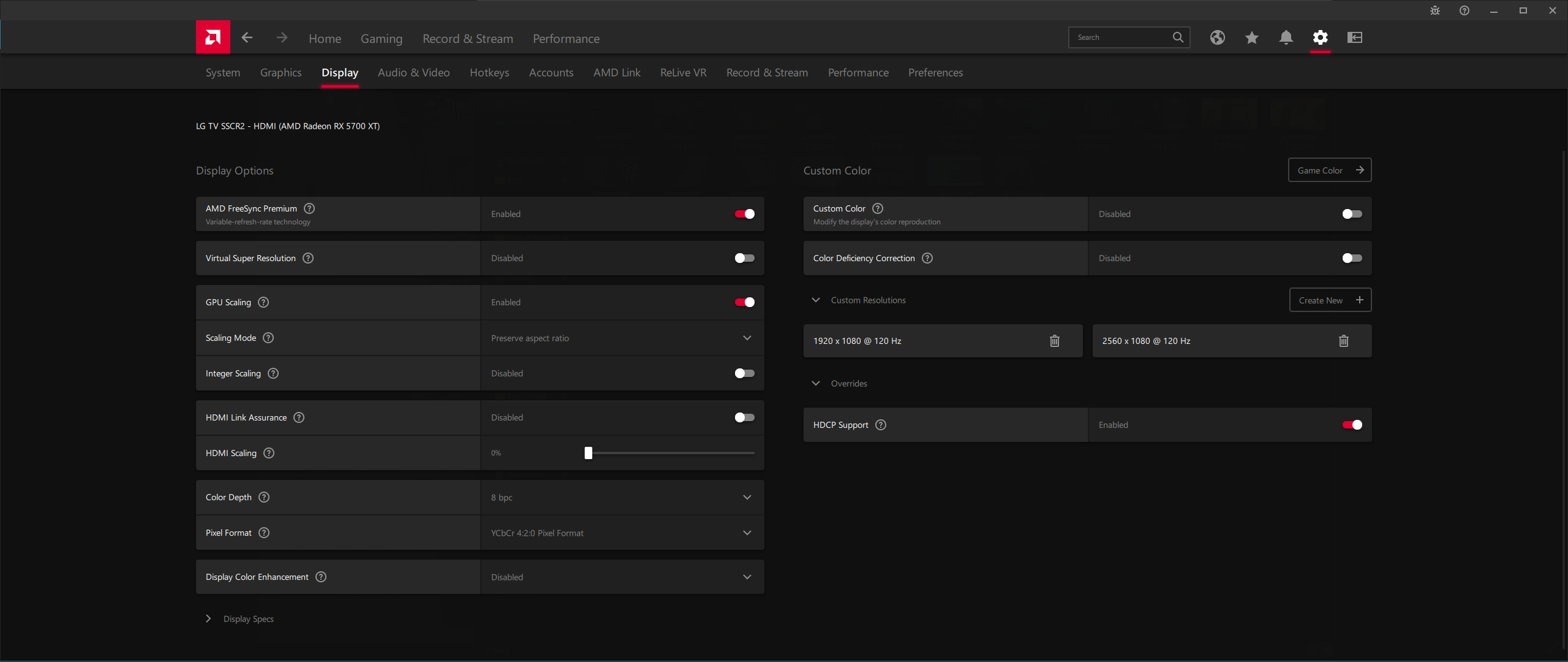Create New custom resolution
This screenshot has width=1568, height=662.
(x=1330, y=300)
